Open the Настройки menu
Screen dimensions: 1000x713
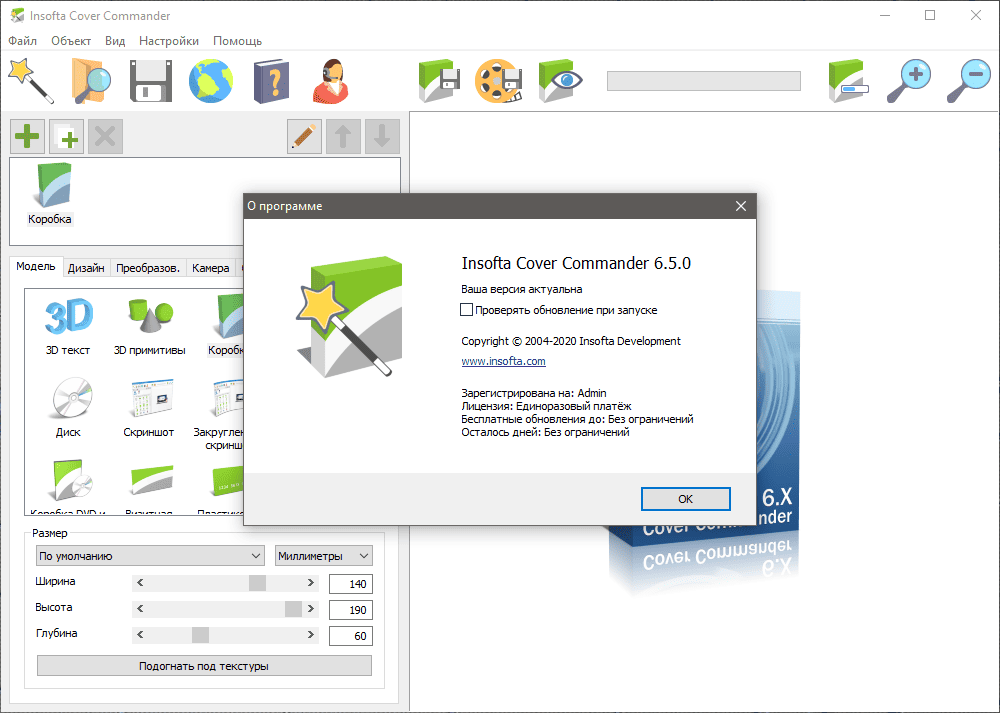click(169, 41)
